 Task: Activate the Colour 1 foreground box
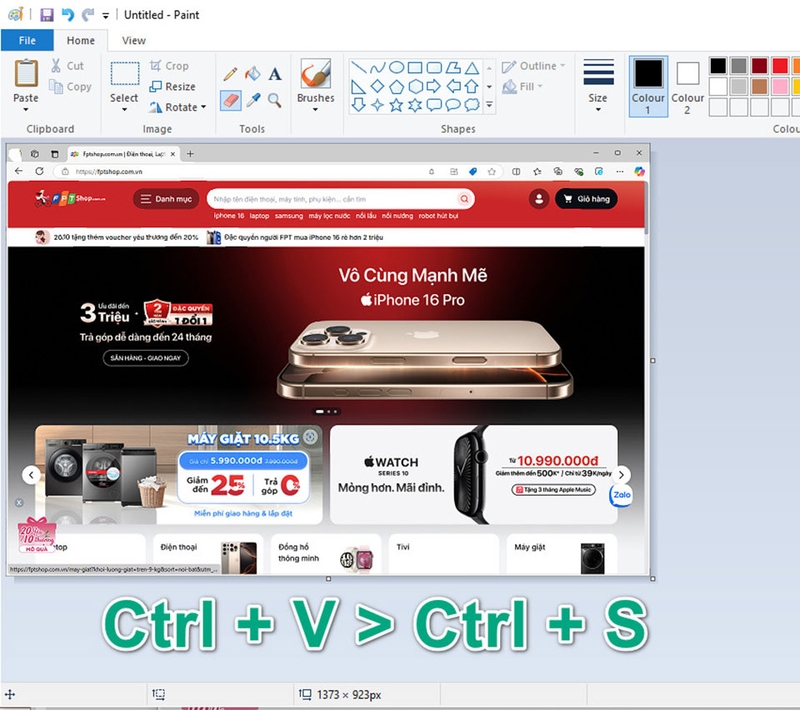(x=648, y=87)
